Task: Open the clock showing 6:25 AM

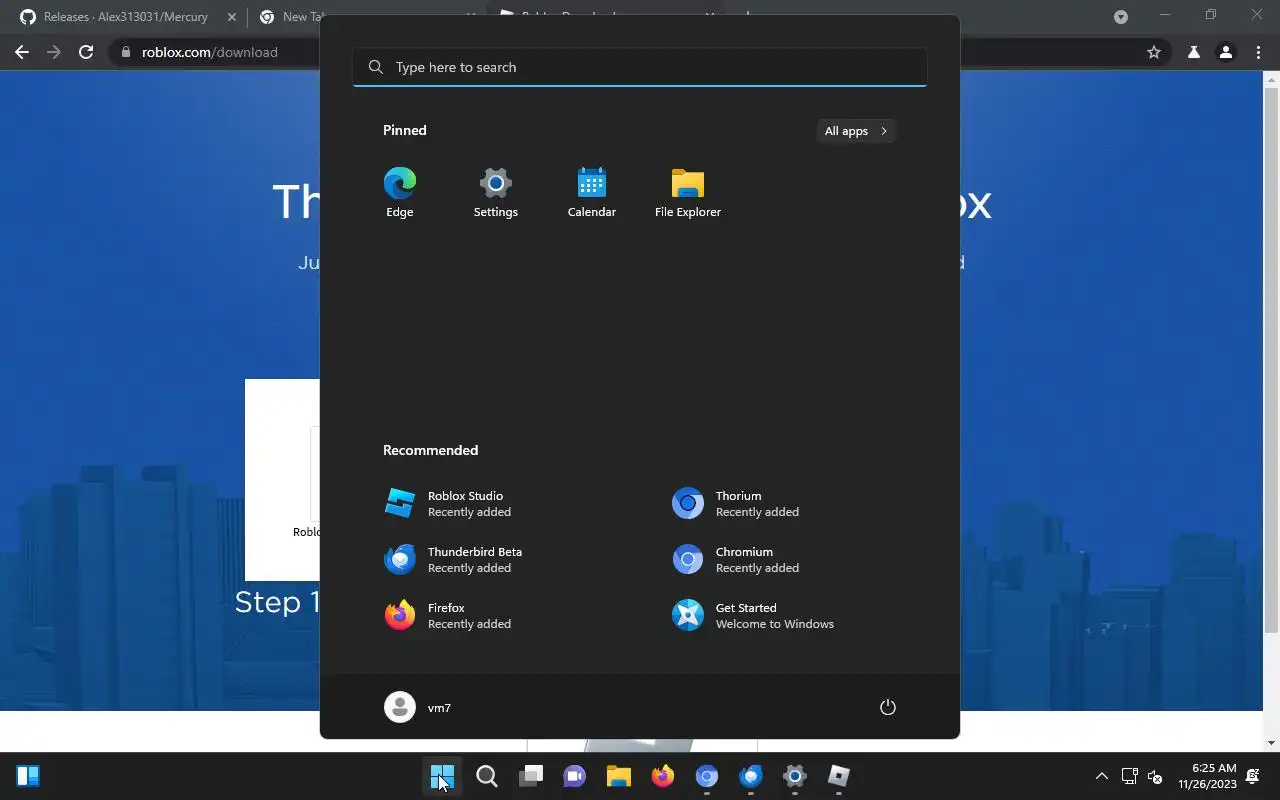Action: click(x=1207, y=776)
